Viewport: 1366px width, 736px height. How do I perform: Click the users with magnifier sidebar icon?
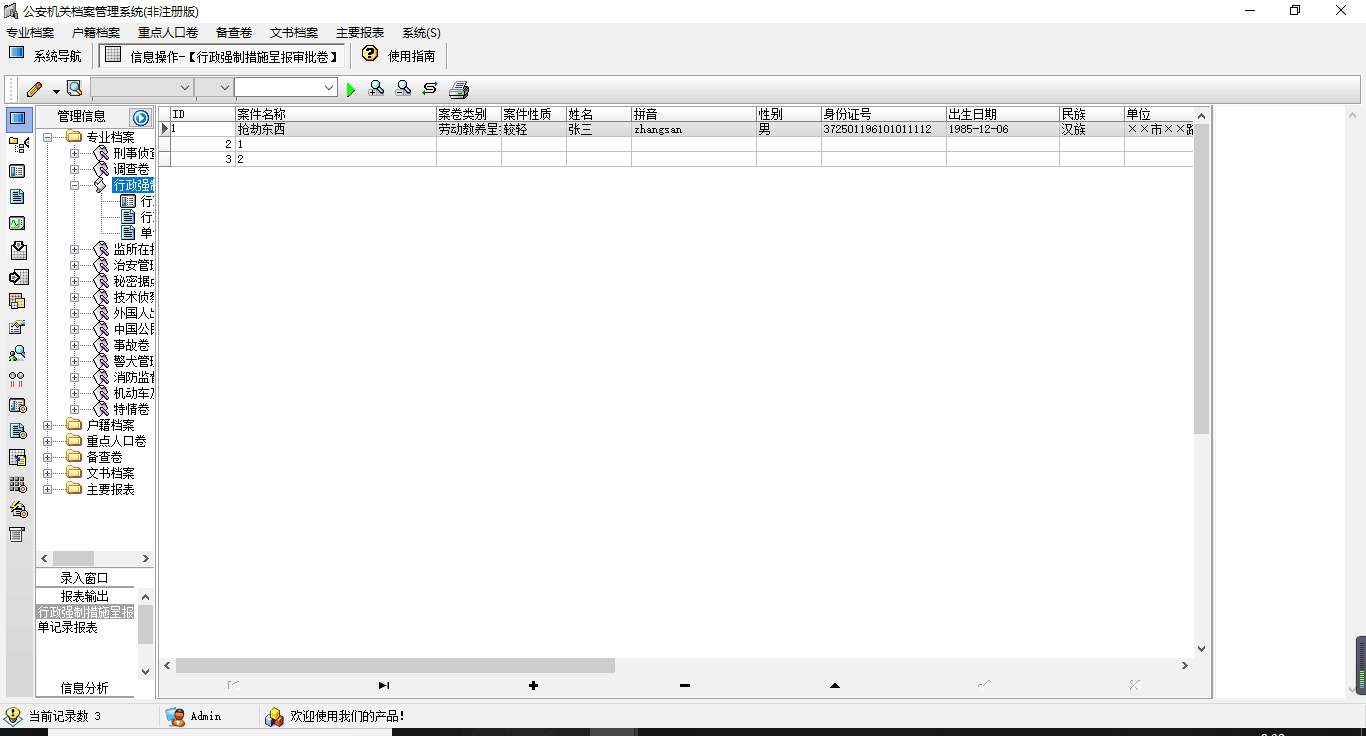[17, 353]
